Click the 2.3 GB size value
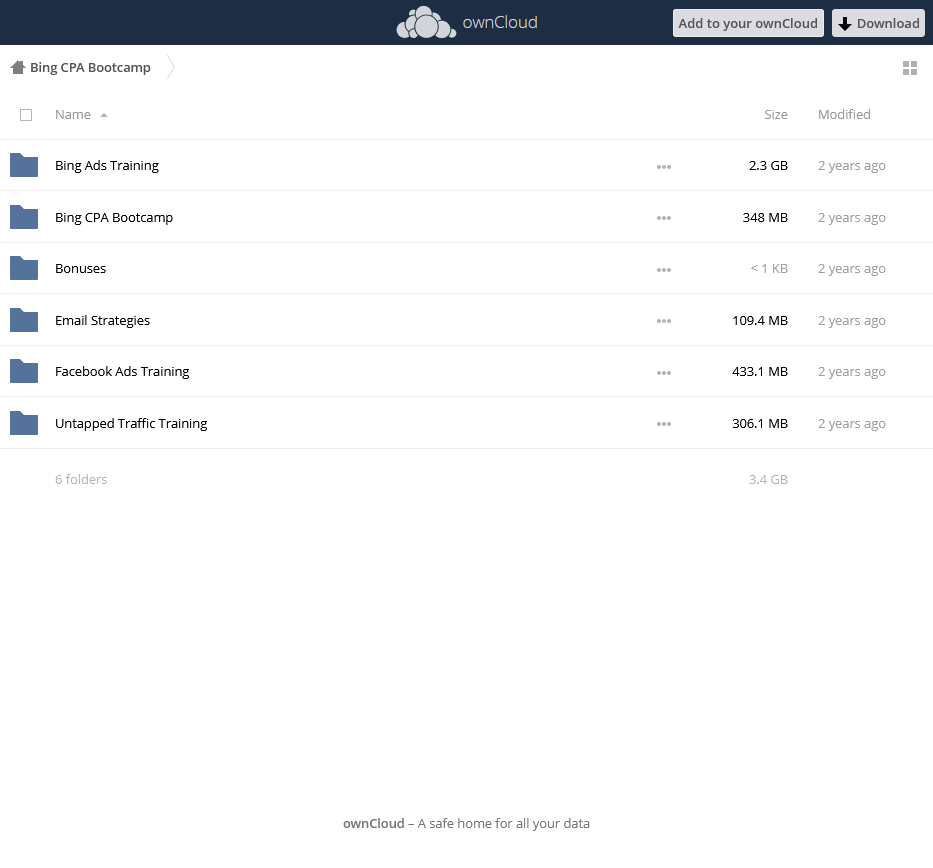The height and width of the screenshot is (868, 933). pyautogui.click(x=768, y=165)
